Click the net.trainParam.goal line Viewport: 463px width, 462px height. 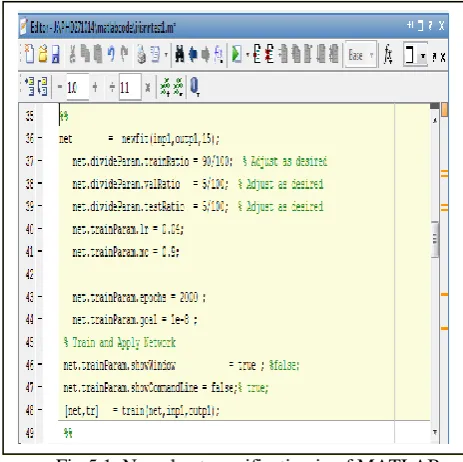pyautogui.click(x=135, y=320)
